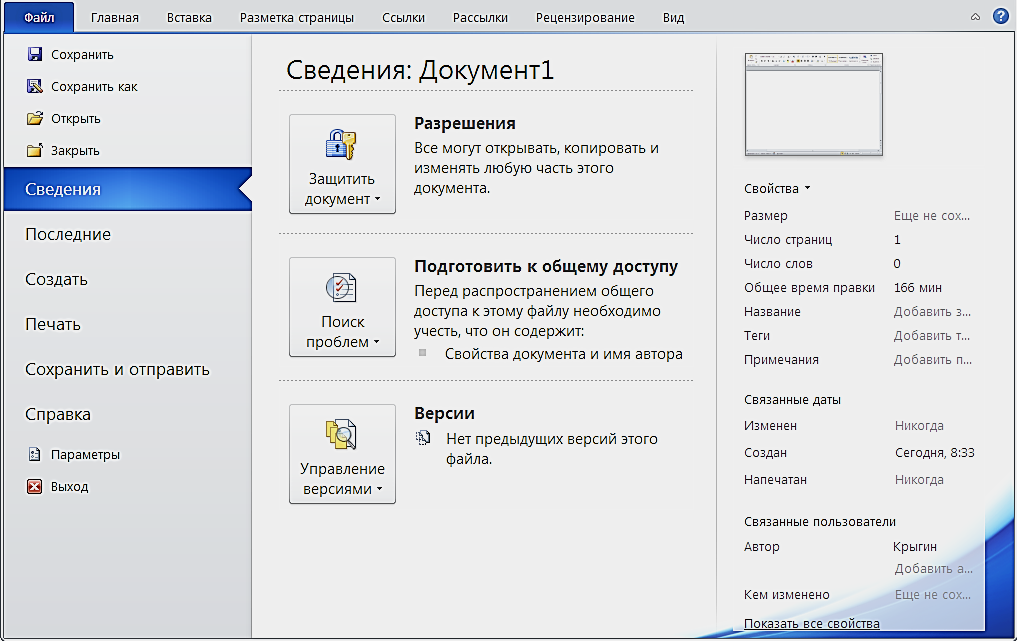Click Параметры label in left menu
Image resolution: width=1017 pixels, height=641 pixels.
click(86, 455)
